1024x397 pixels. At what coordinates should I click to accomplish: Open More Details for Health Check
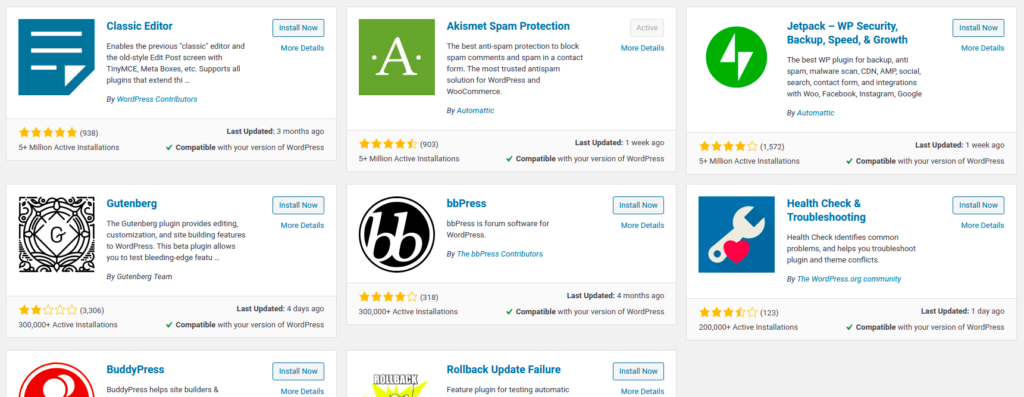(983, 225)
